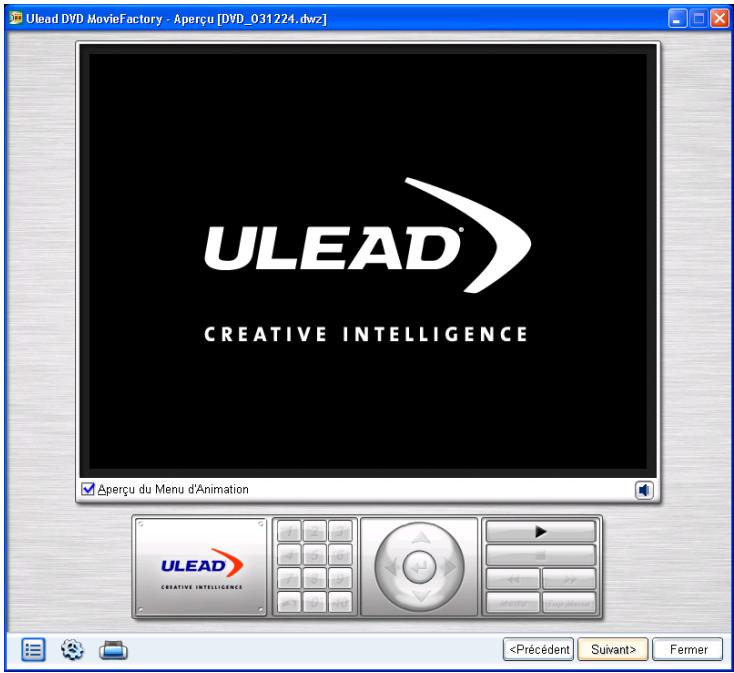Close window with the red X
The height and width of the screenshot is (673, 734).
pos(719,19)
